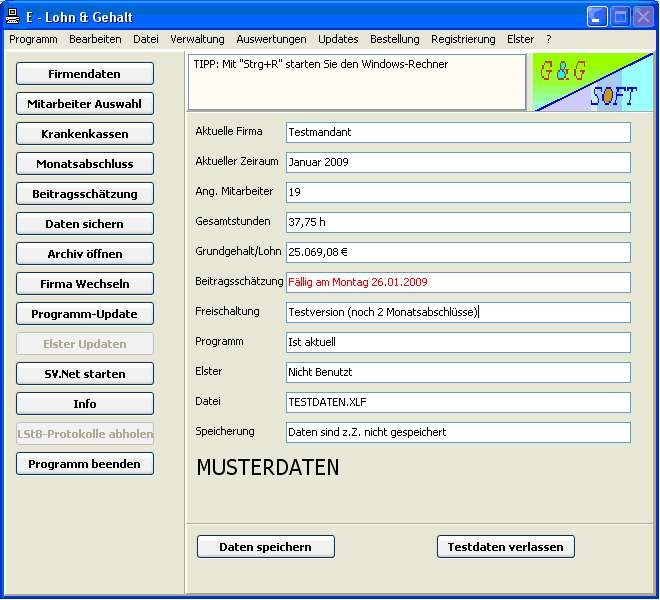Start the Monatsabschluss
This screenshot has height=600, width=660.
[85, 164]
